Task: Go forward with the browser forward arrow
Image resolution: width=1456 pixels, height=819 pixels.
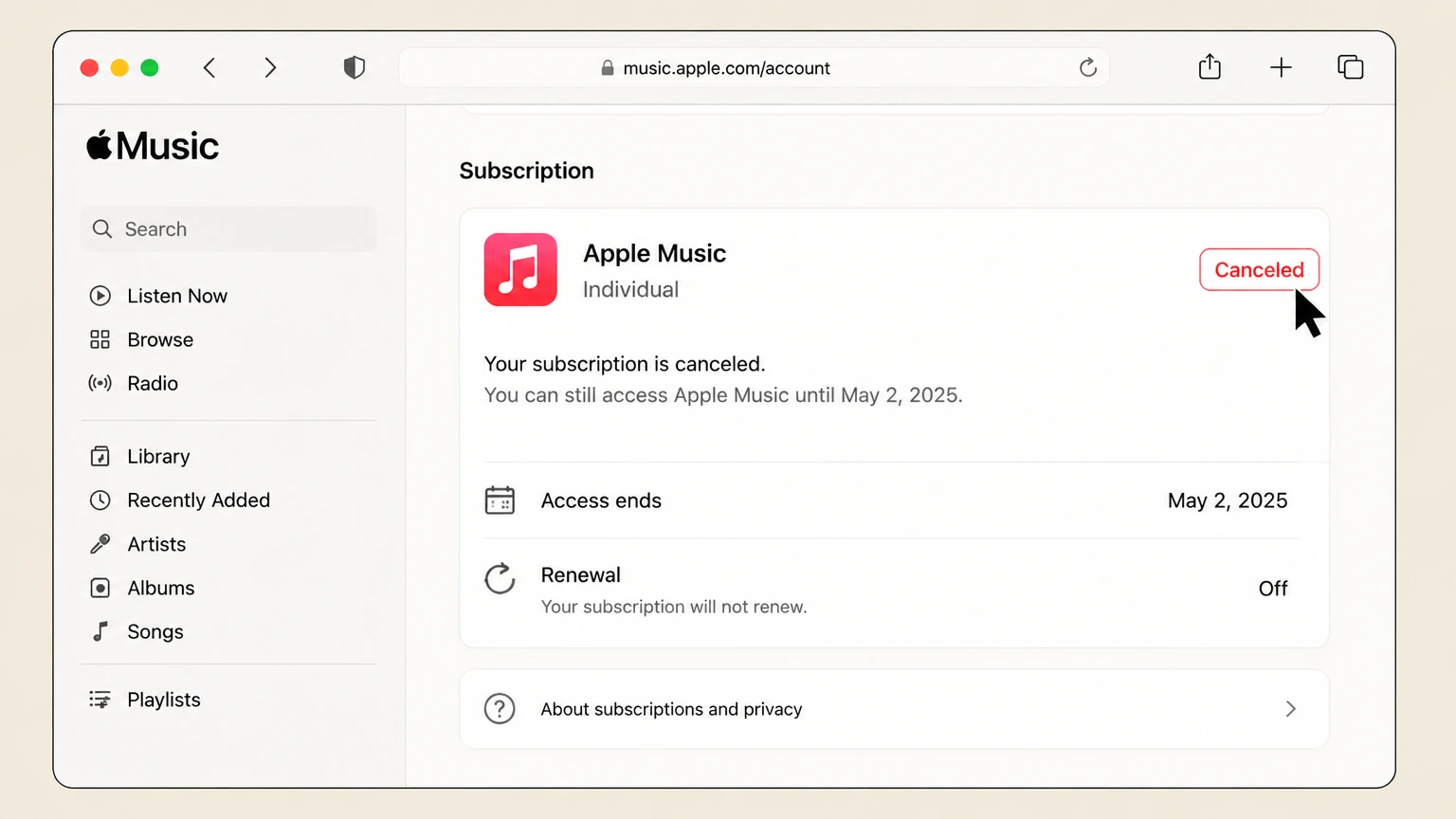Action: tap(270, 67)
